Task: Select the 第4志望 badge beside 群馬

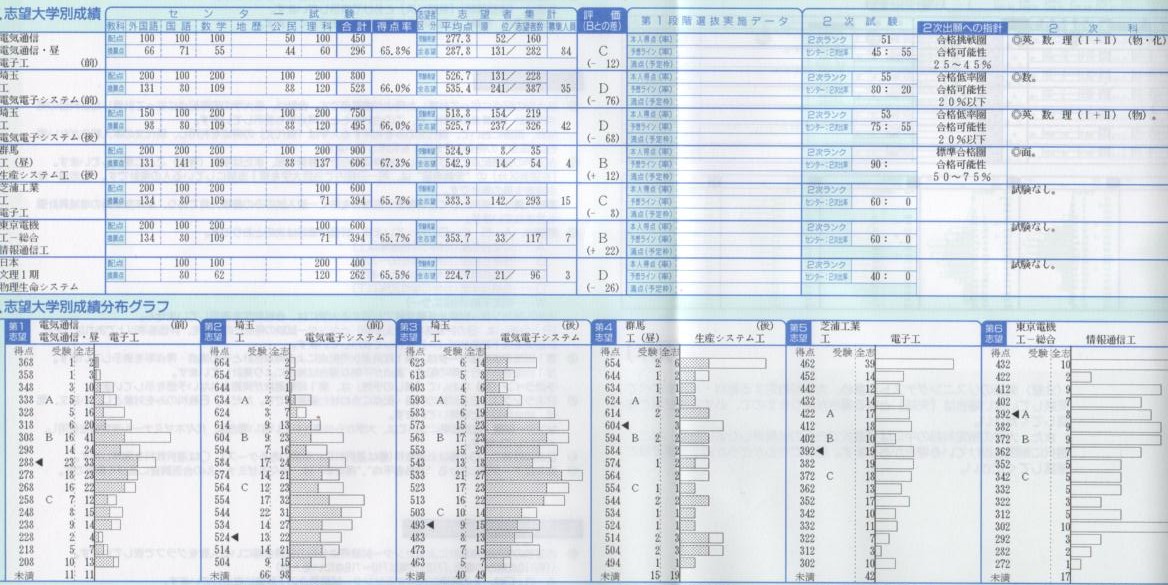Action: 603,331
